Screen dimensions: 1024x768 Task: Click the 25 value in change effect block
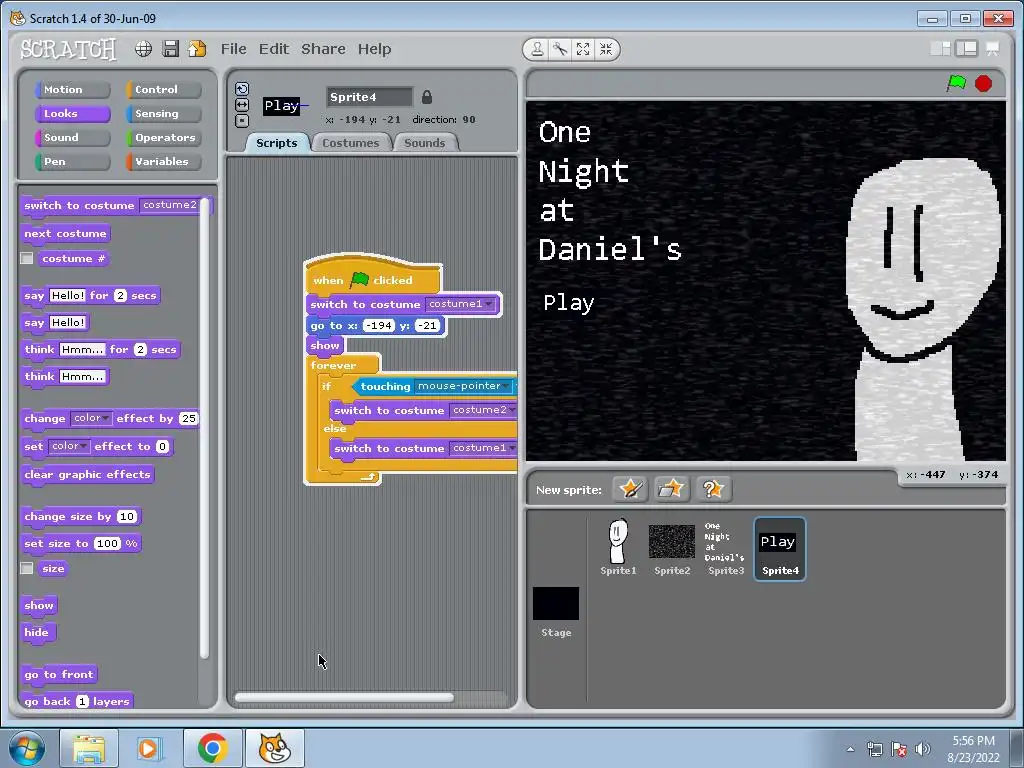pos(189,419)
